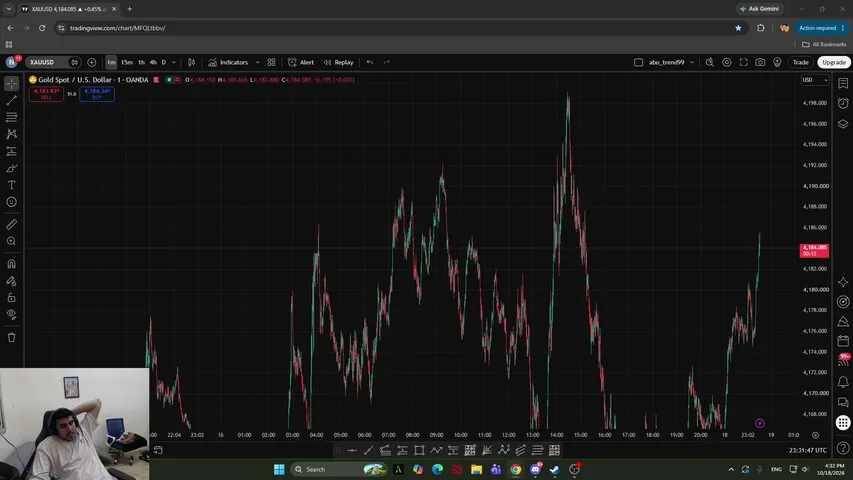Image resolution: width=853 pixels, height=480 pixels.
Task: Open the USD currency dropdown
Action: [x=814, y=80]
